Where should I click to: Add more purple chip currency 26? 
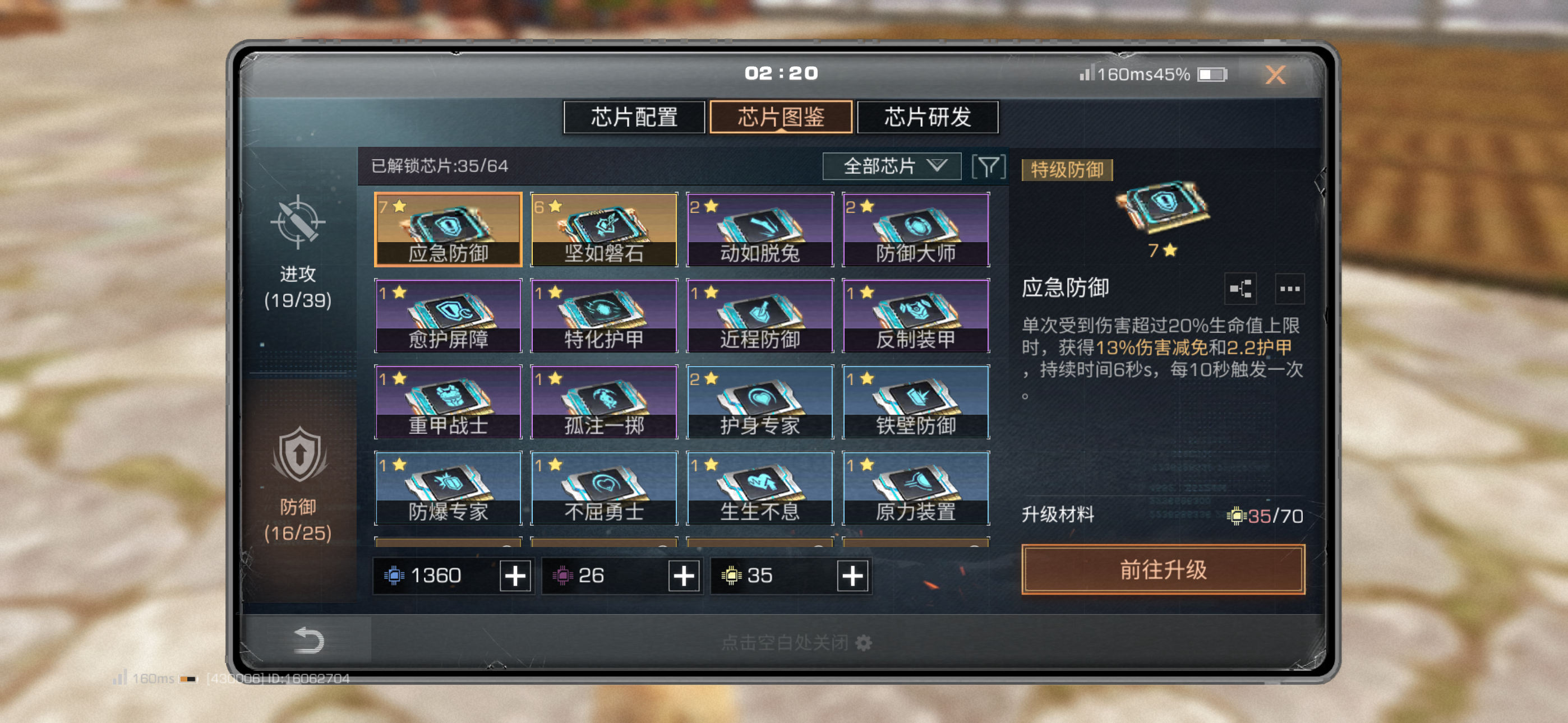point(683,575)
